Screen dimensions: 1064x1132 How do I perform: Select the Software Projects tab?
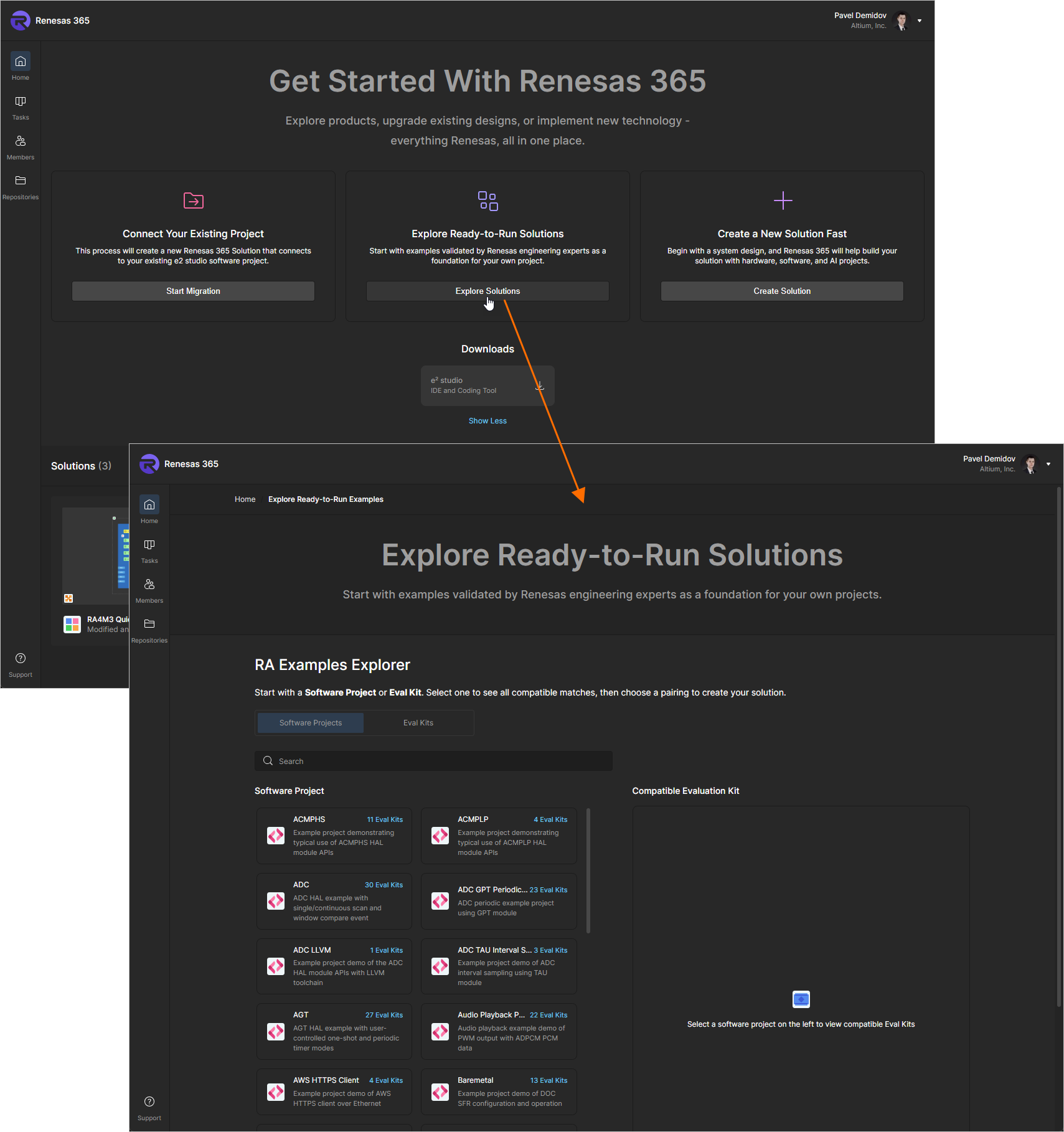311,723
